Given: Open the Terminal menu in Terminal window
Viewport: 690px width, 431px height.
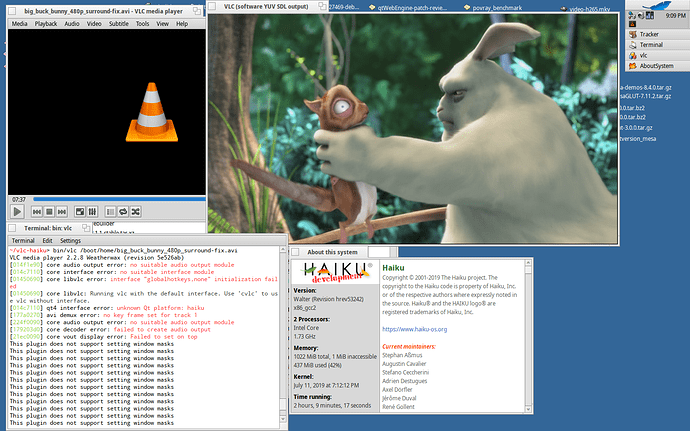Looking at the screenshot, I should (23, 241).
